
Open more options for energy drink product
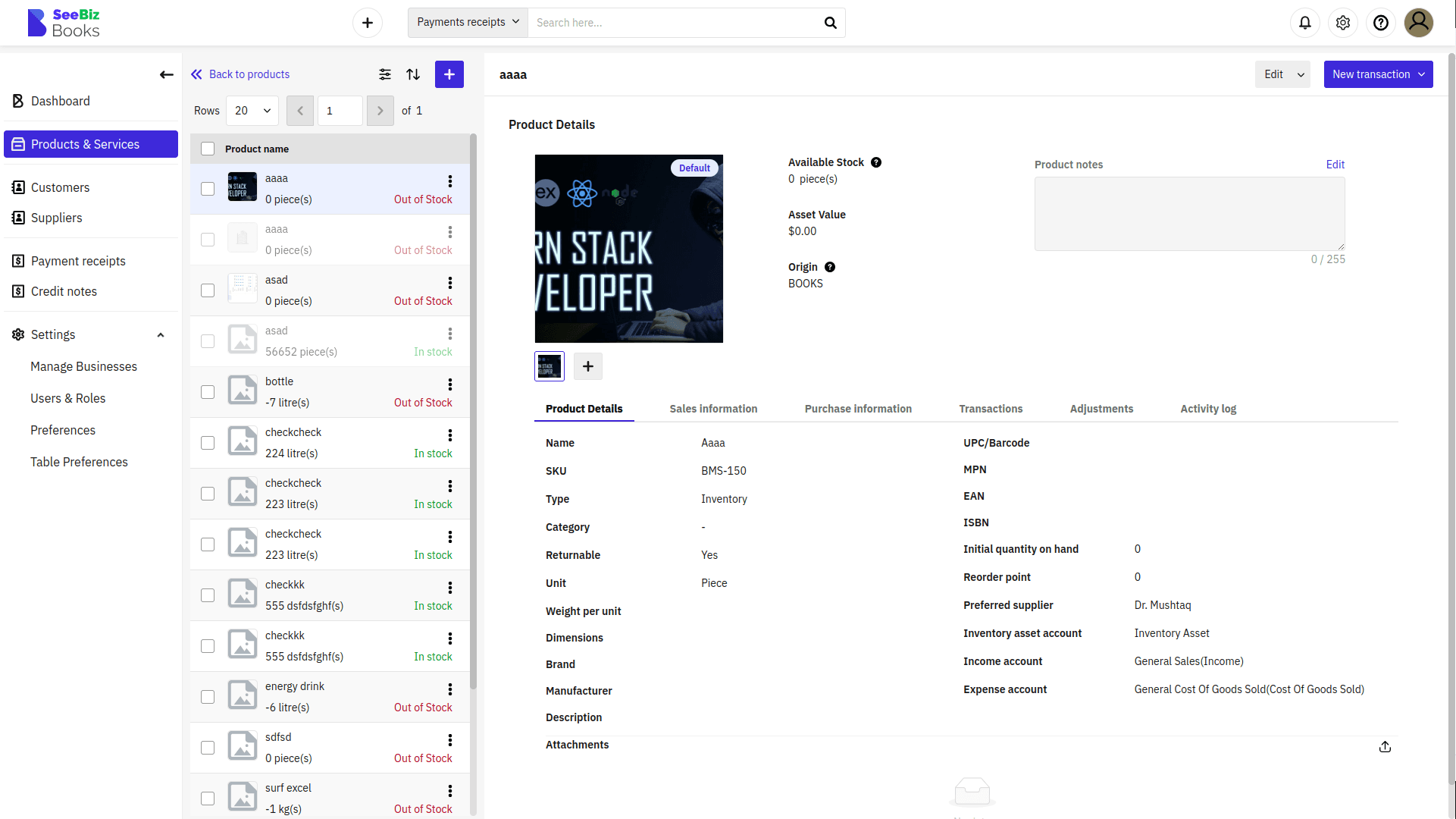[450, 689]
